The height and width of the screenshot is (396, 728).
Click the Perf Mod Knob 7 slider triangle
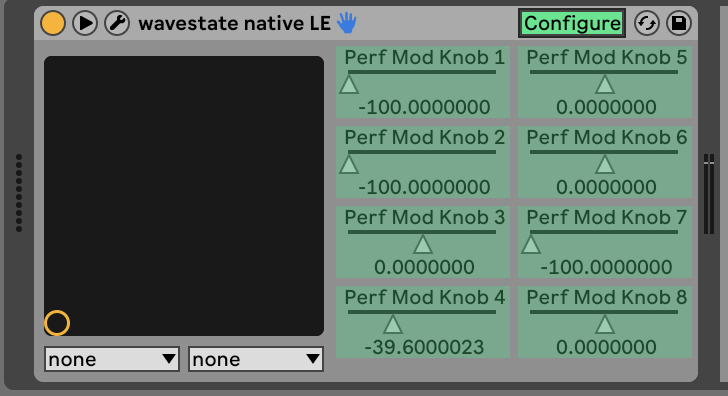[x=531, y=245]
